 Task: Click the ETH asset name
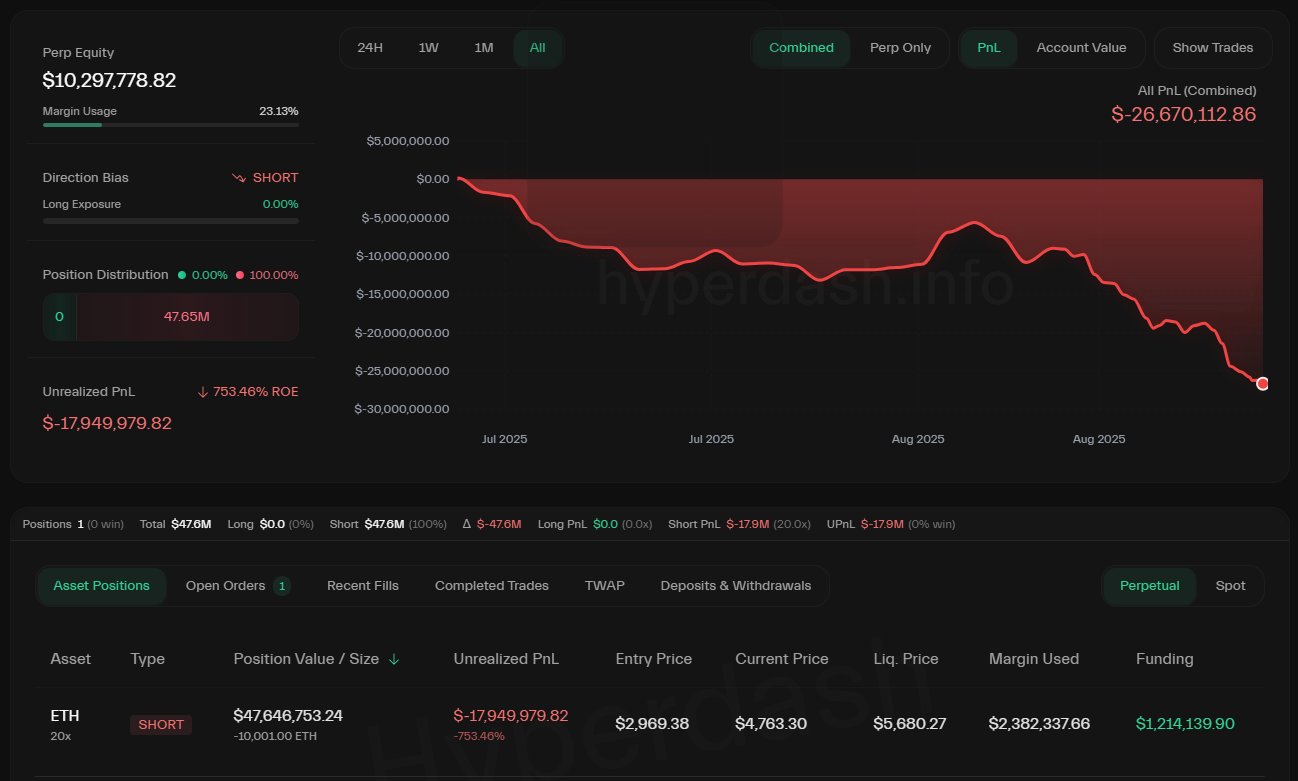[65, 716]
